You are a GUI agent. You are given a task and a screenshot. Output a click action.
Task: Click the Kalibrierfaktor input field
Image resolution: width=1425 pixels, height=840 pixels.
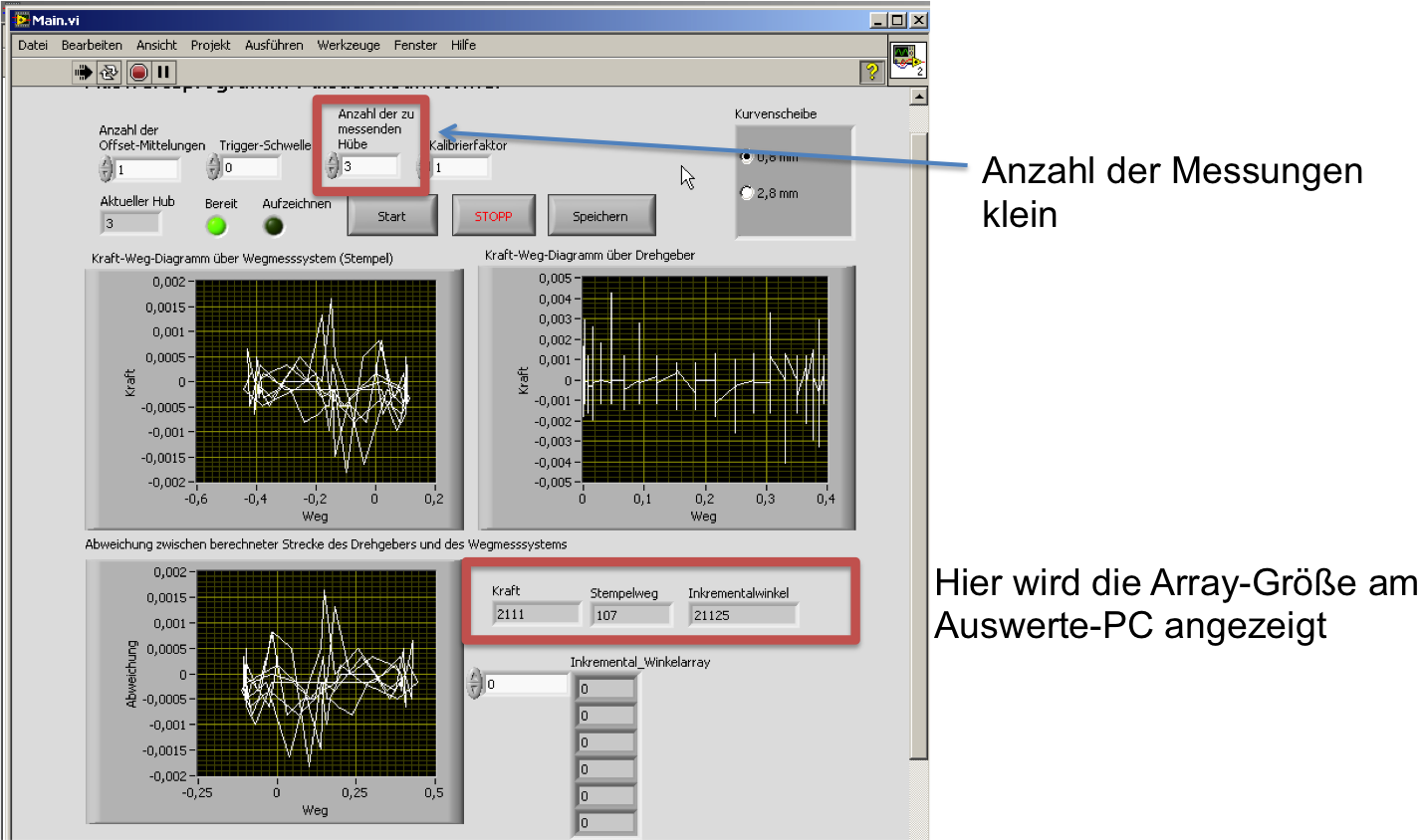click(x=461, y=167)
